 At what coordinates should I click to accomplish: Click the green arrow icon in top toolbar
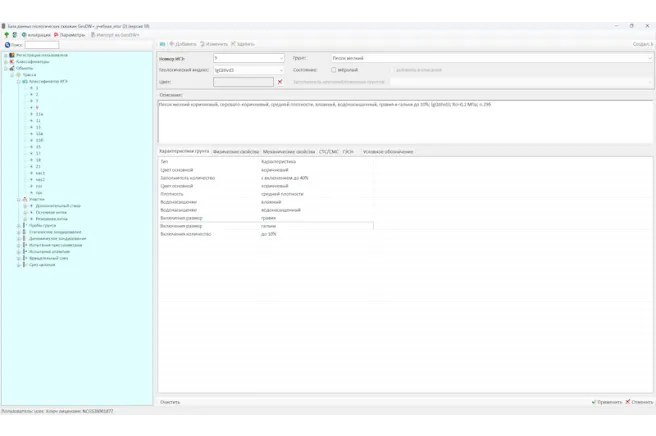[7, 35]
